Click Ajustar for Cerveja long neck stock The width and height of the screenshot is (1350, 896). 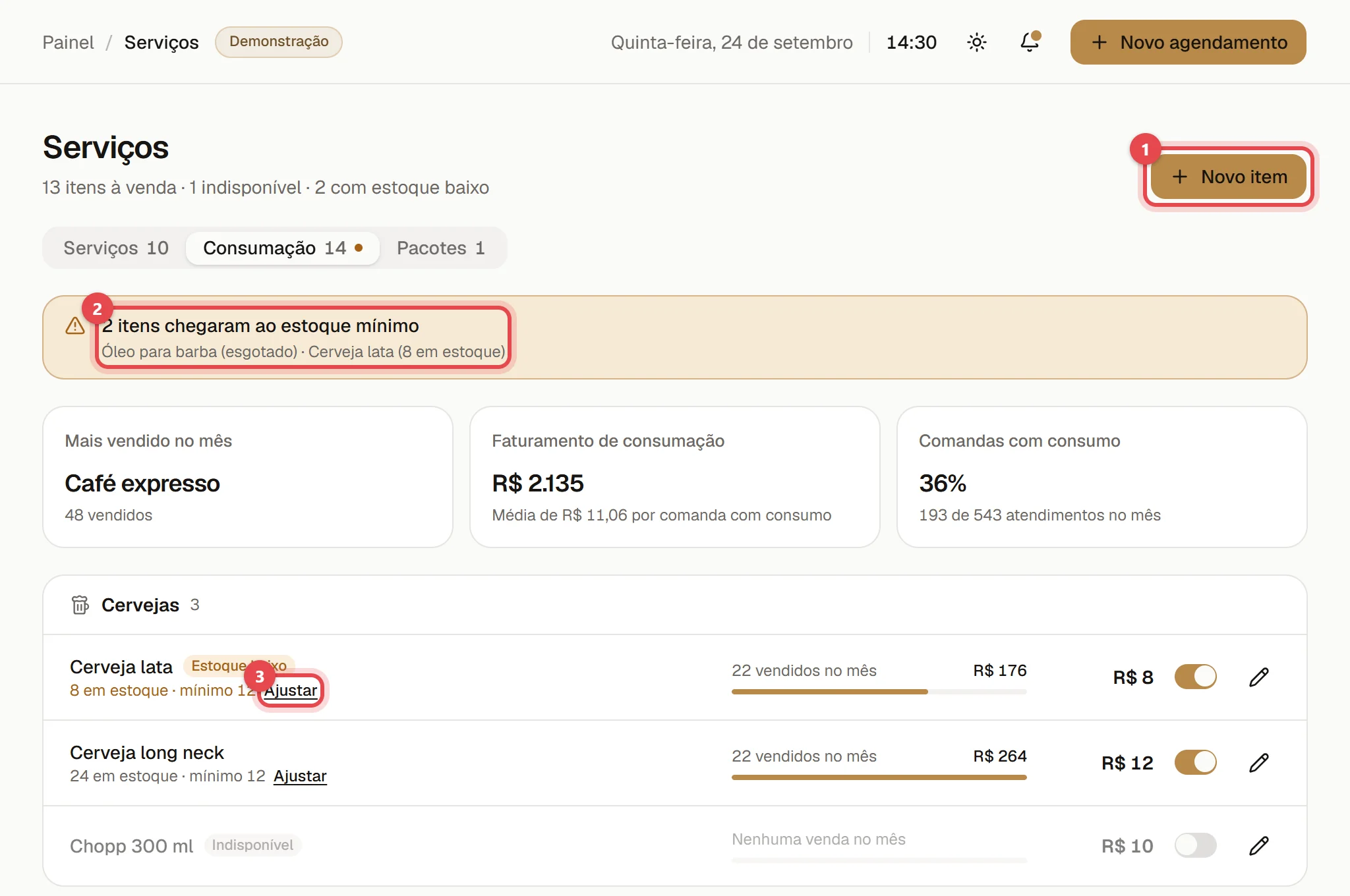tap(300, 776)
